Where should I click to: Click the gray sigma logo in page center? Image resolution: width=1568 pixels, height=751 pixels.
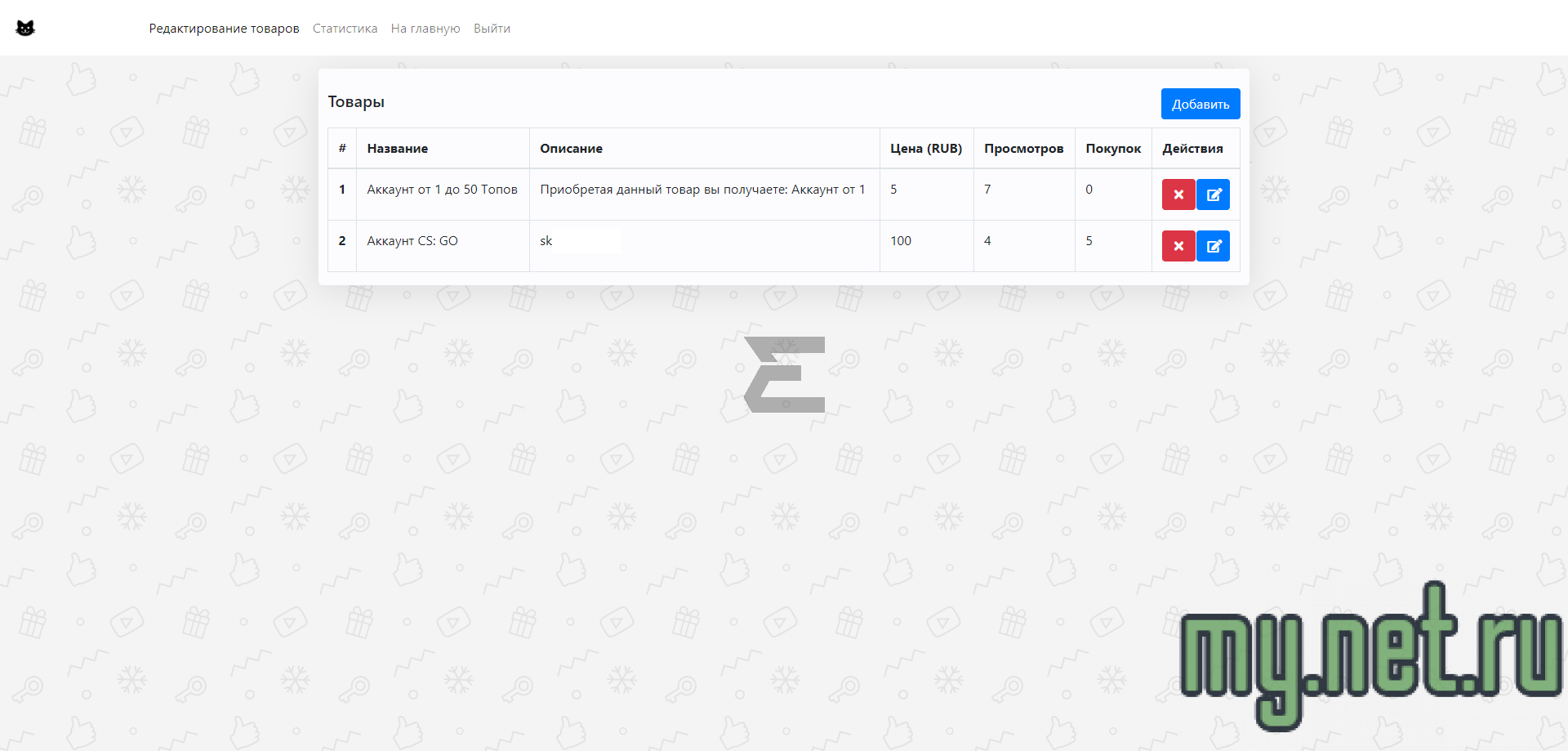coord(784,374)
